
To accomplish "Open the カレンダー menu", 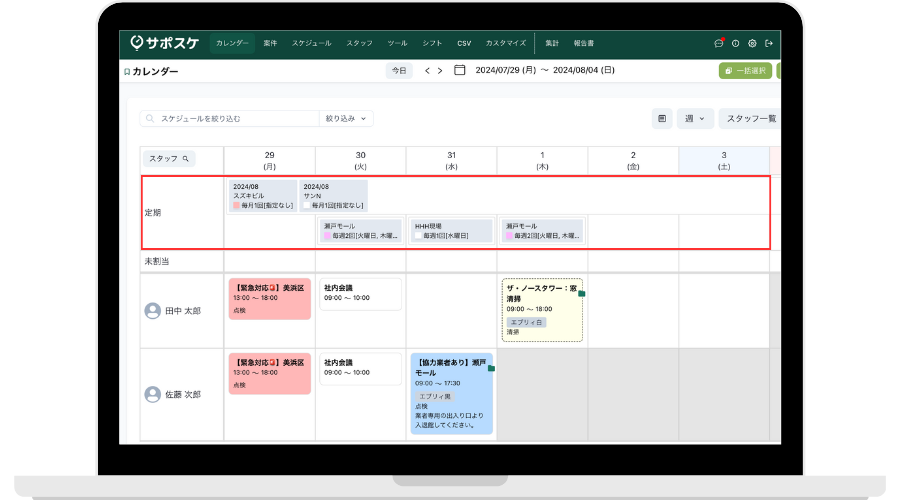I will pos(232,43).
